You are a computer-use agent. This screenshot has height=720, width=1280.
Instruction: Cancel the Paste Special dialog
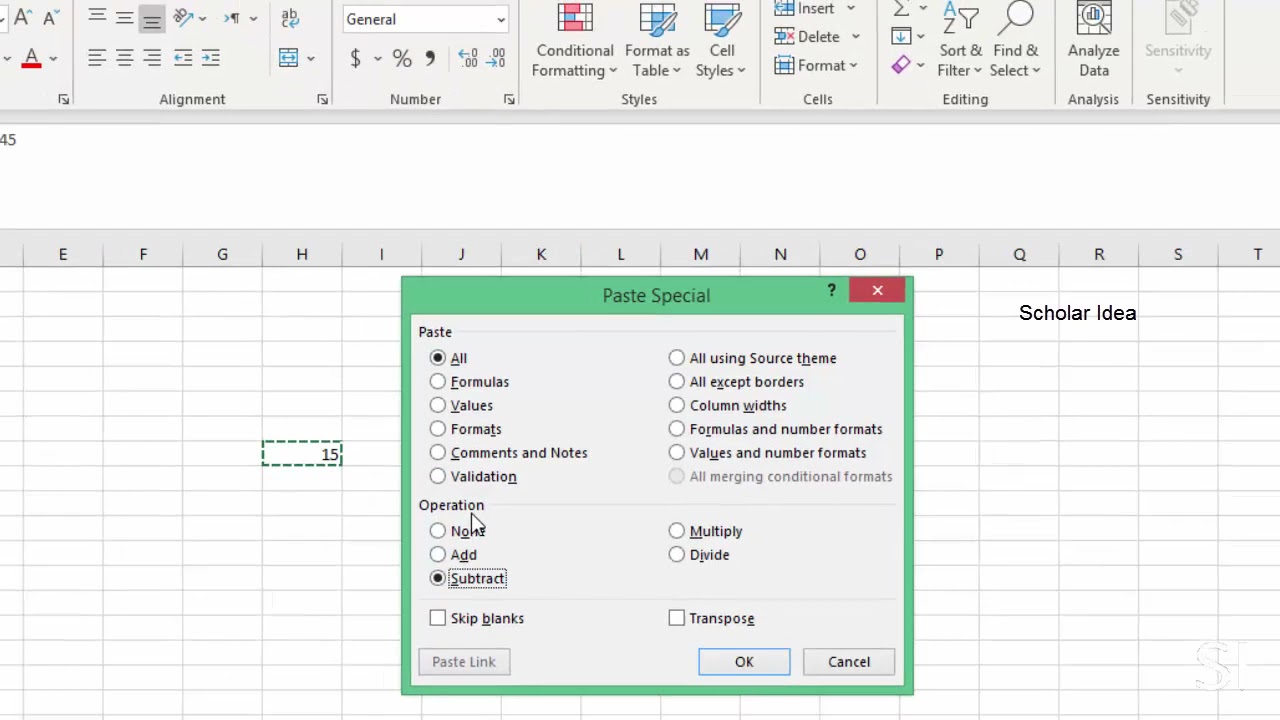(x=849, y=662)
